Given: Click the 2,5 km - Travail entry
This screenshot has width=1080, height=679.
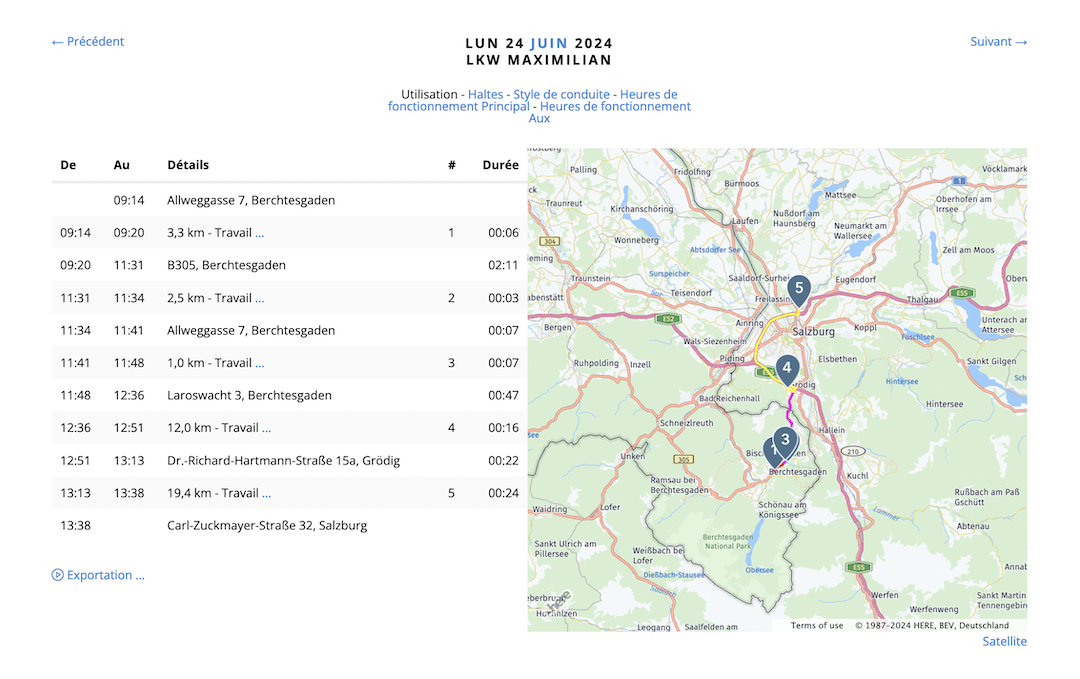Looking at the screenshot, I should pos(209,298).
